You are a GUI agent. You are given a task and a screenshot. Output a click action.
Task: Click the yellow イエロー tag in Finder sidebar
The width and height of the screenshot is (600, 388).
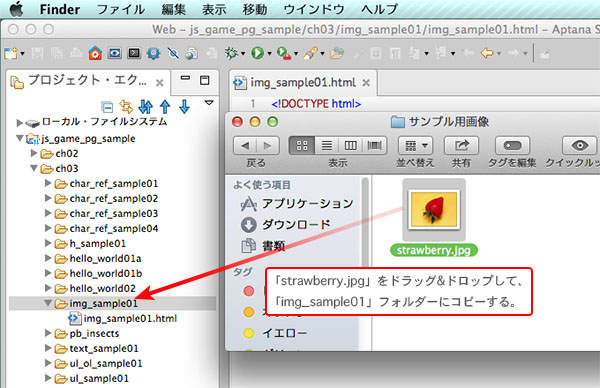tap(275, 333)
